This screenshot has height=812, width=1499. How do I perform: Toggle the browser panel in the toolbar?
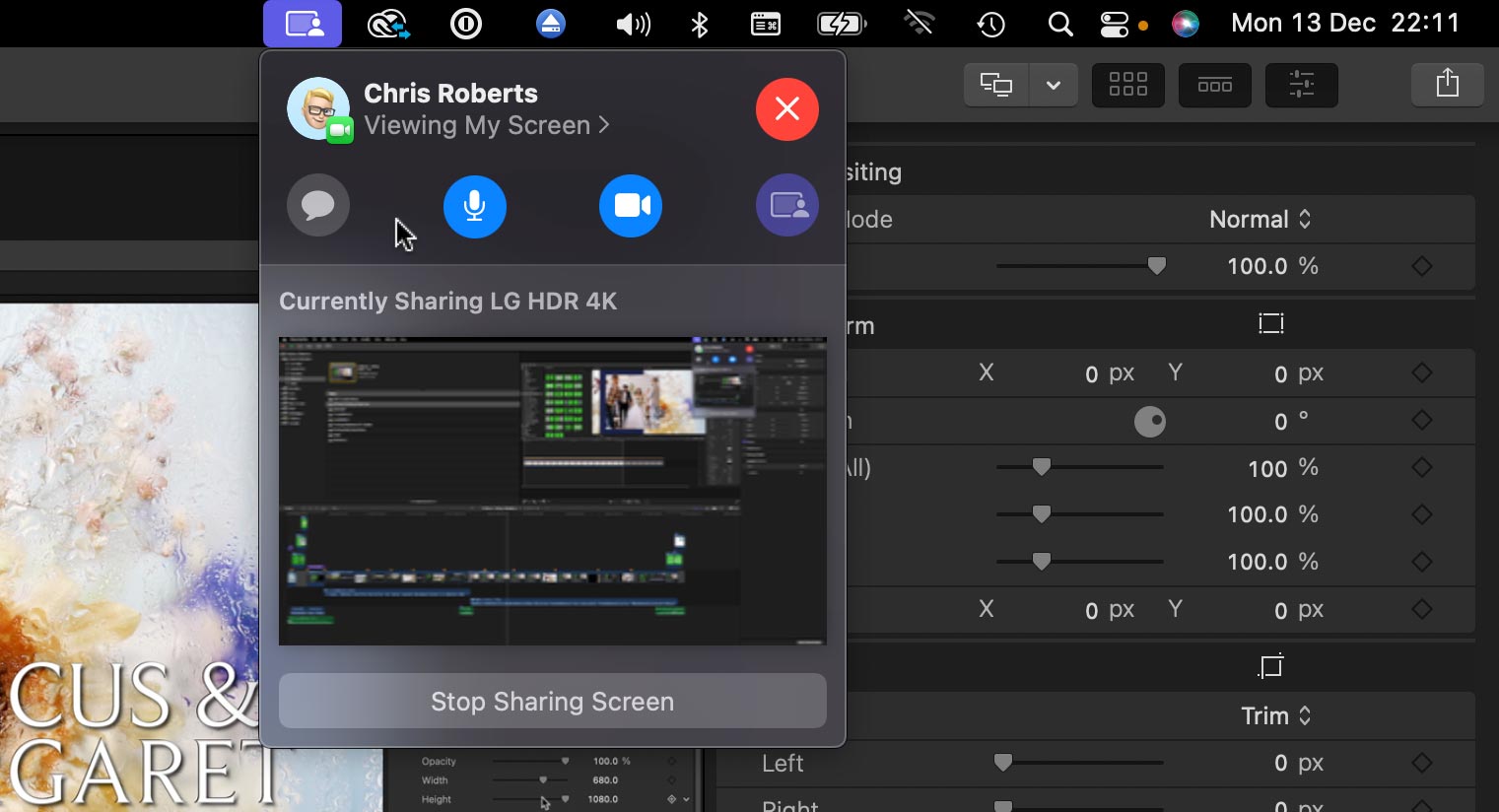click(1128, 85)
